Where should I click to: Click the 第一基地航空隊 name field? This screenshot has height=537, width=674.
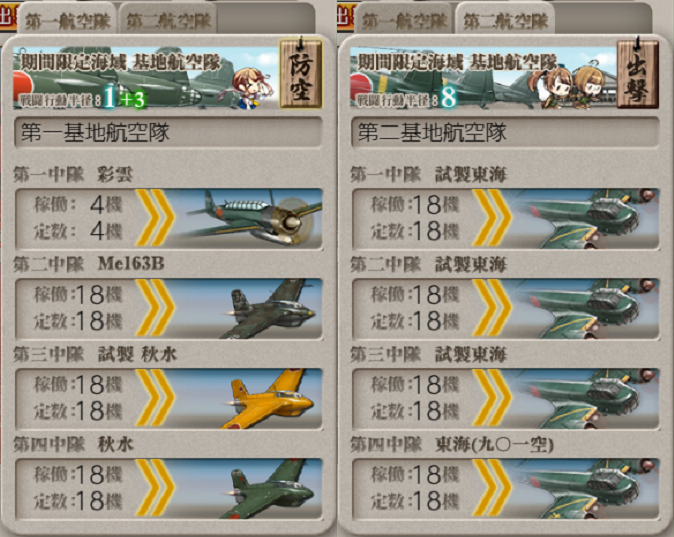[168, 132]
